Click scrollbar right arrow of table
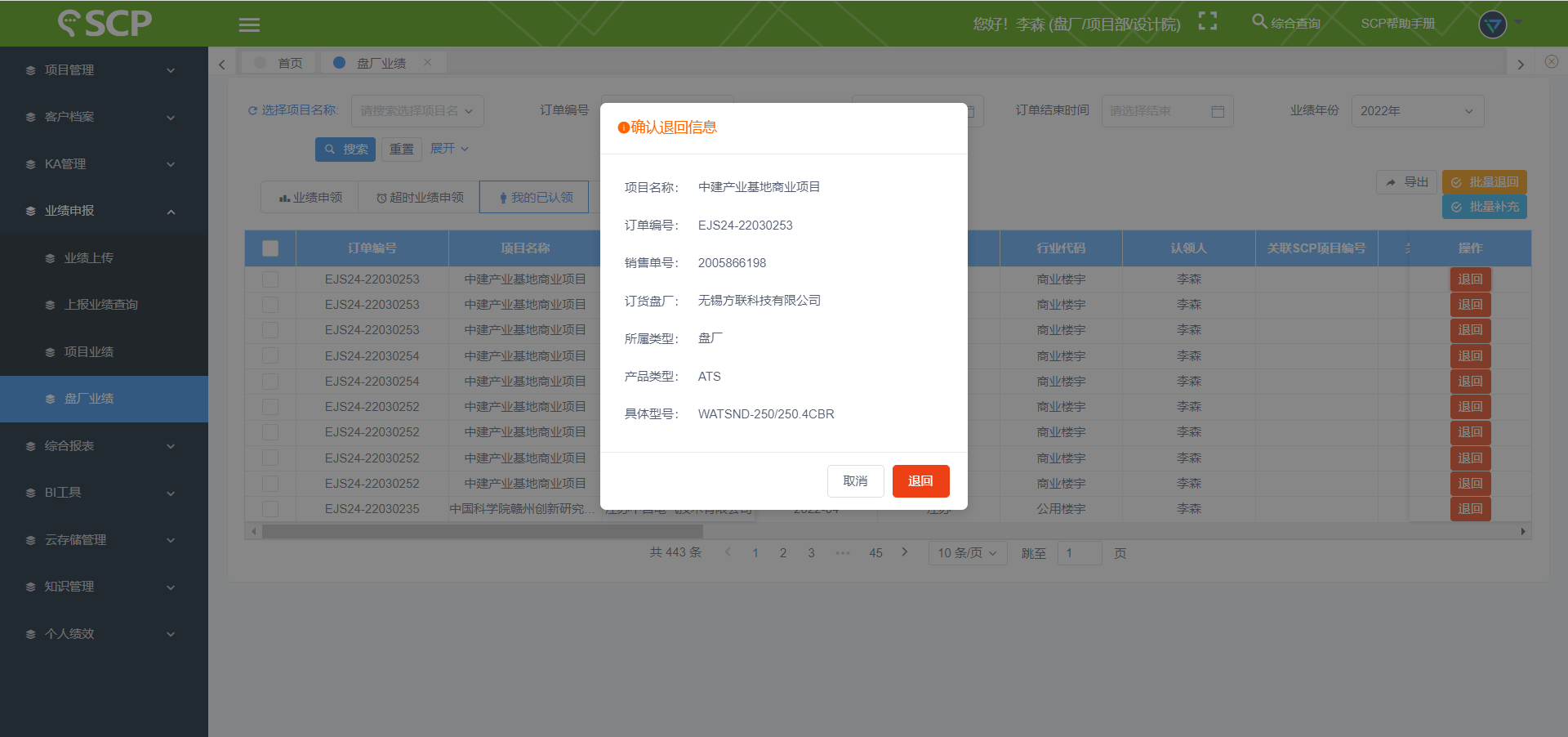Screen dimensions: 1568x737 [x=1523, y=531]
